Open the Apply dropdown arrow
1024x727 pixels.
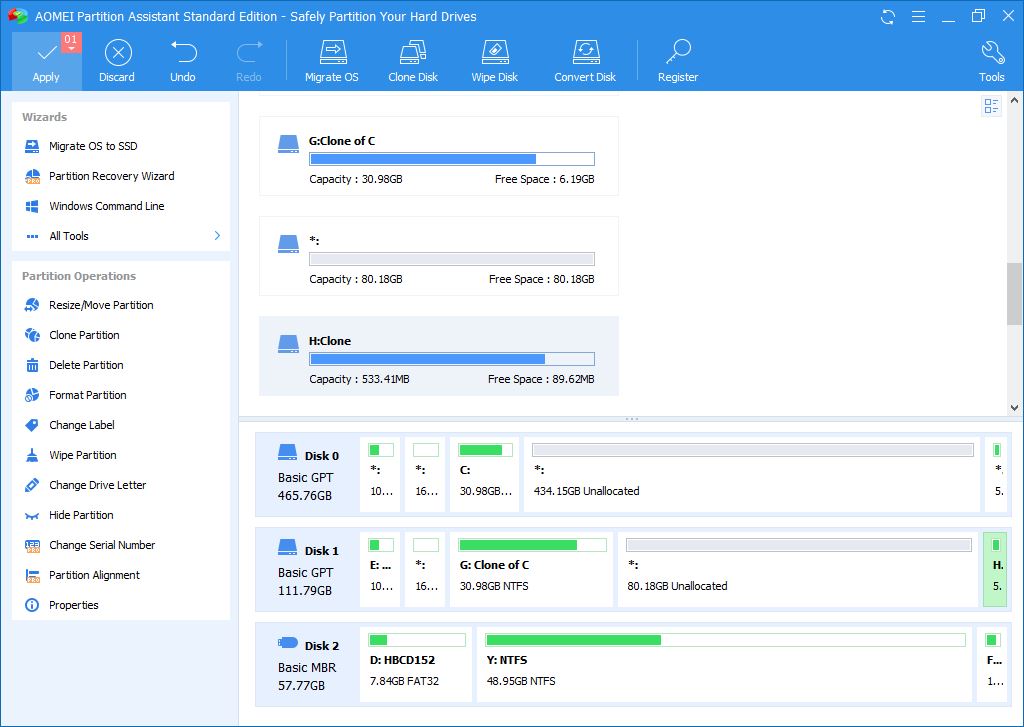(x=71, y=48)
